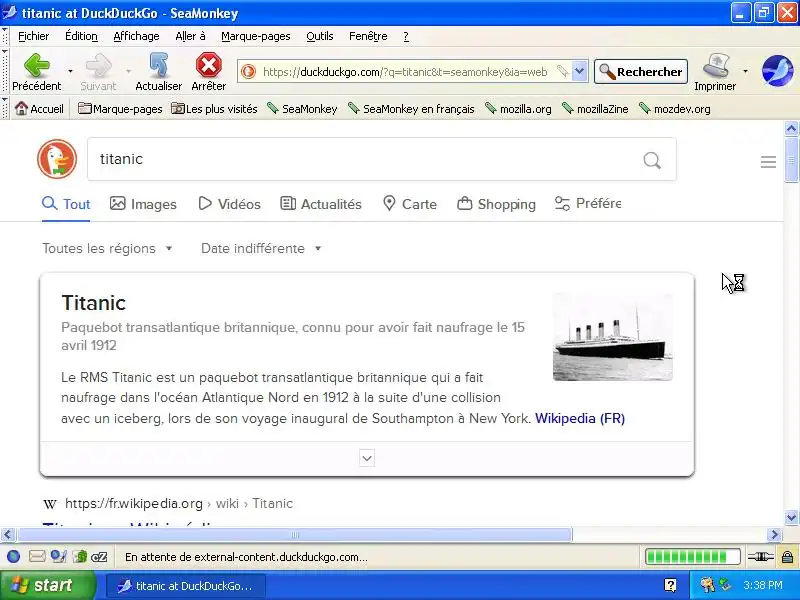Screen dimensions: 800x600
Task: Open Date indifférente dropdown
Action: [261, 248]
